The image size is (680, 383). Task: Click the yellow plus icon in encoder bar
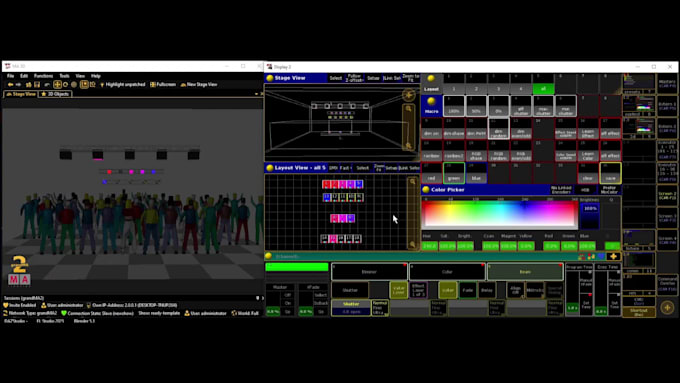pos(613,256)
